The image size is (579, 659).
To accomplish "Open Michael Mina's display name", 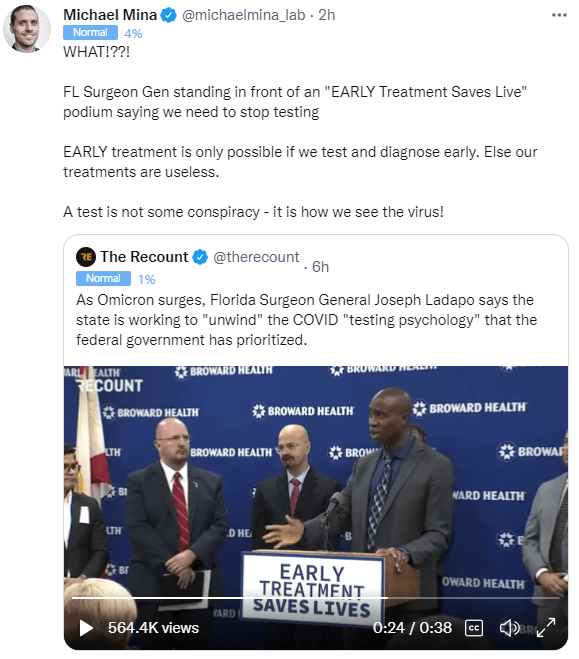I will click(110, 15).
